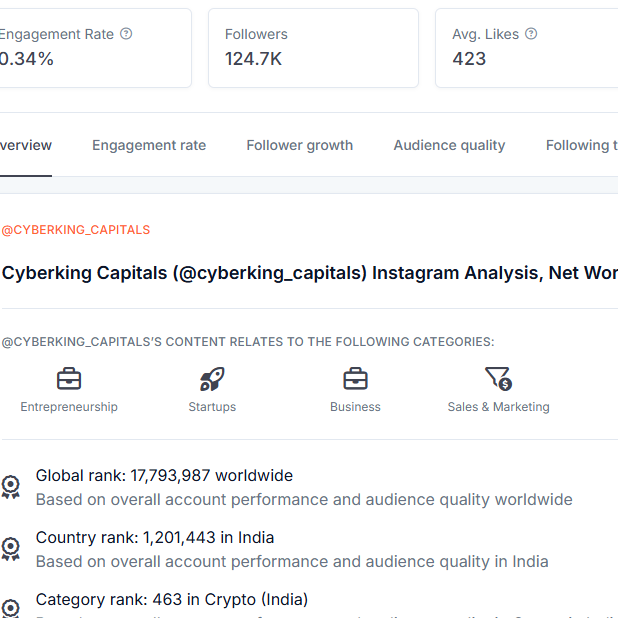Select the Business briefcase icon
Image resolution: width=618 pixels, height=618 pixels.
click(x=355, y=379)
